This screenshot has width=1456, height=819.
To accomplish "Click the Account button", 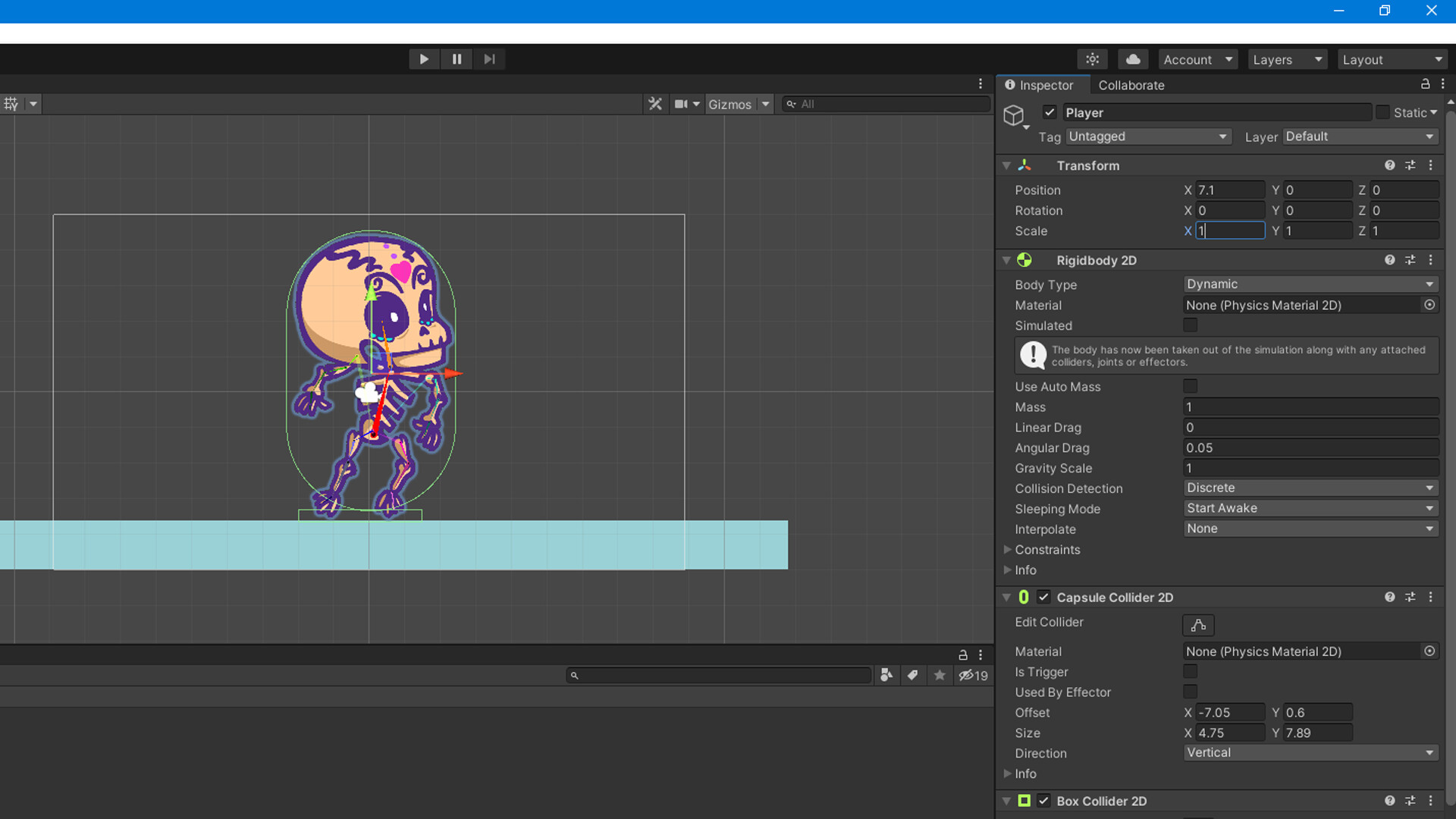I will [x=1197, y=59].
